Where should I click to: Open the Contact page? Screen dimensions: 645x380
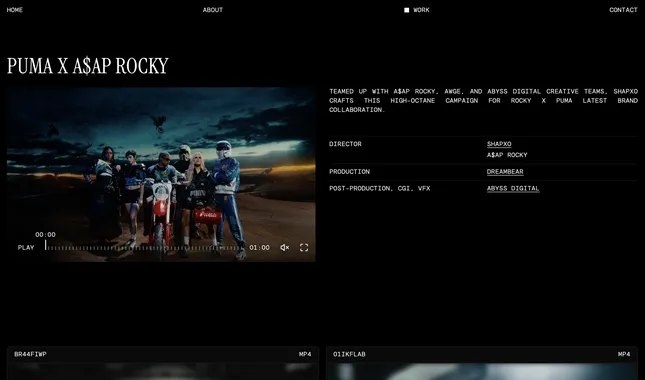click(623, 10)
